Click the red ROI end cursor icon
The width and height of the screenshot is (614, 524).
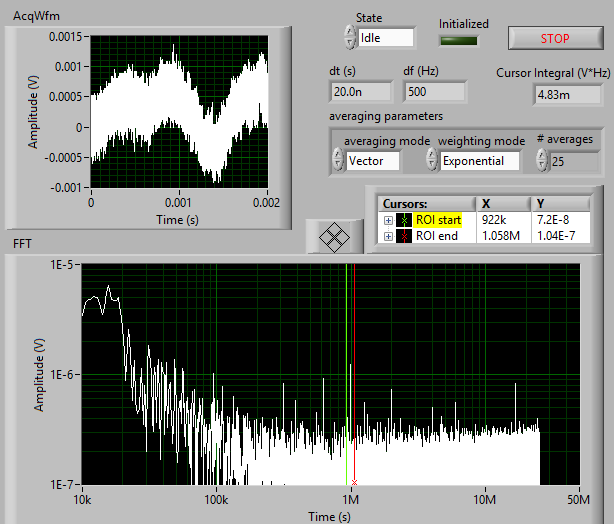click(404, 236)
